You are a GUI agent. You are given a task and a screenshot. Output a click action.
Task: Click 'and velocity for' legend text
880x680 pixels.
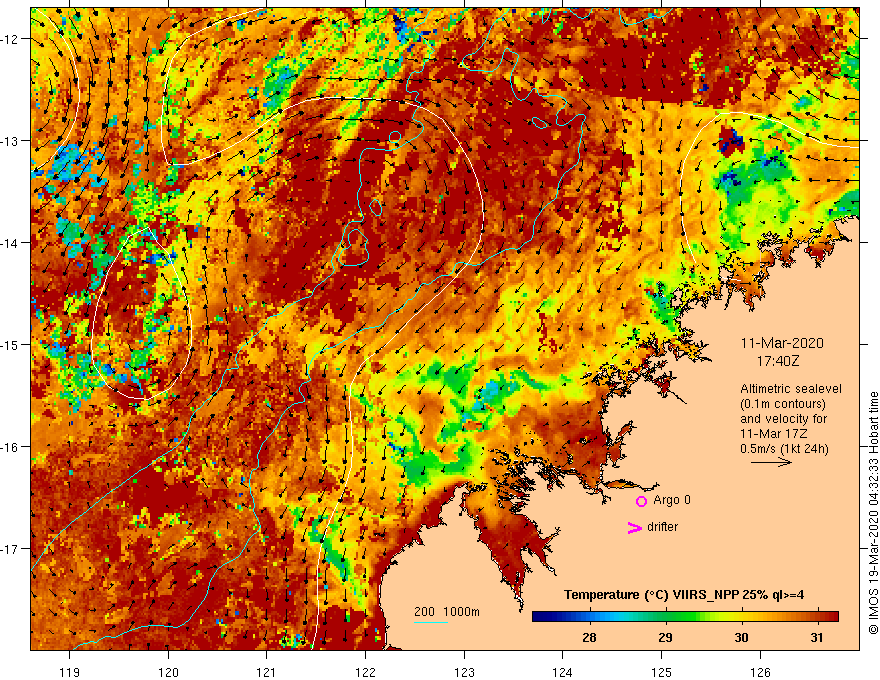tap(783, 419)
